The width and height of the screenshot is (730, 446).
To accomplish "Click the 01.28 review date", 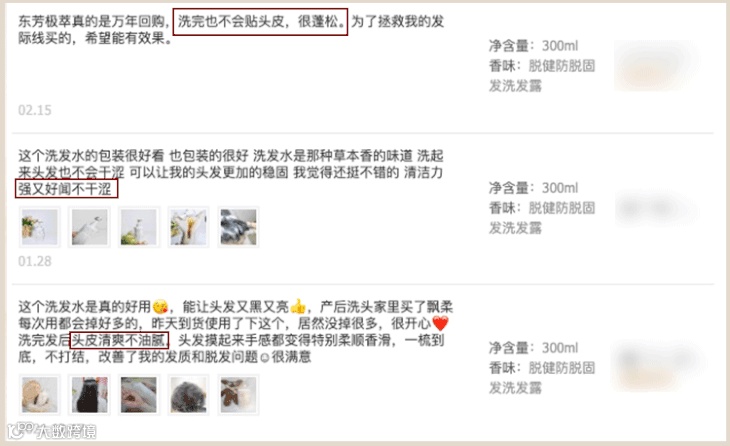I will point(35,261).
